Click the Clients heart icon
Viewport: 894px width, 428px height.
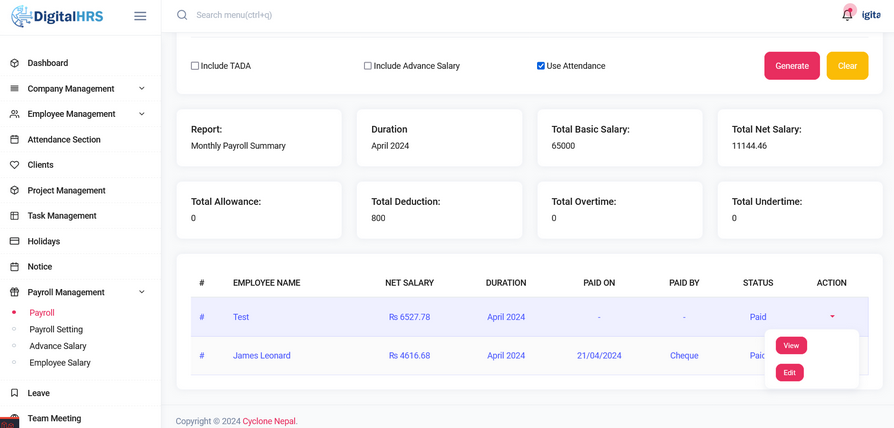pyautogui.click(x=14, y=165)
